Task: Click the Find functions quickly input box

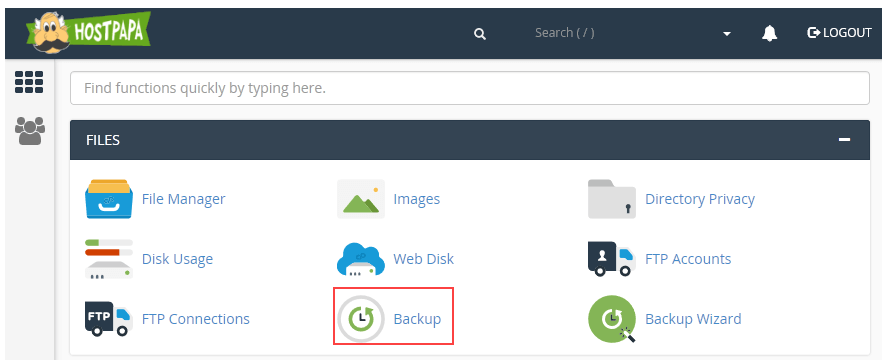Action: click(x=470, y=88)
